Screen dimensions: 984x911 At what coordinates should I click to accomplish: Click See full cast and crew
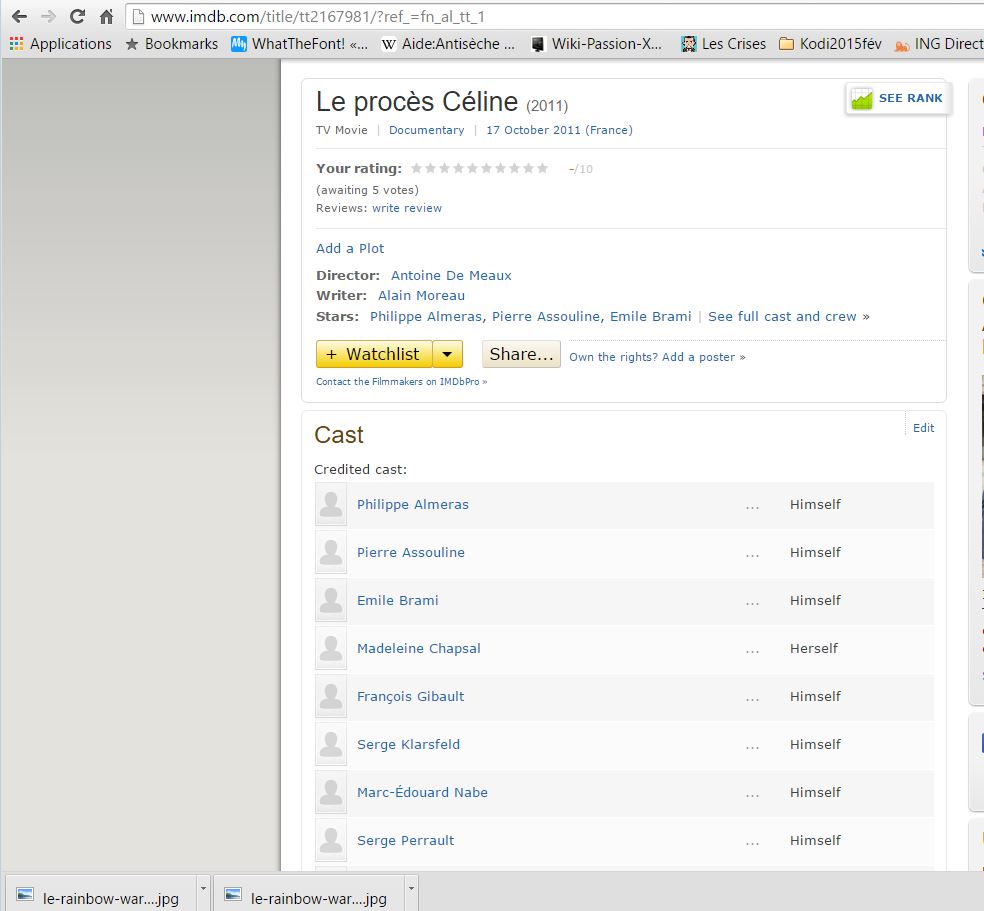(x=783, y=316)
